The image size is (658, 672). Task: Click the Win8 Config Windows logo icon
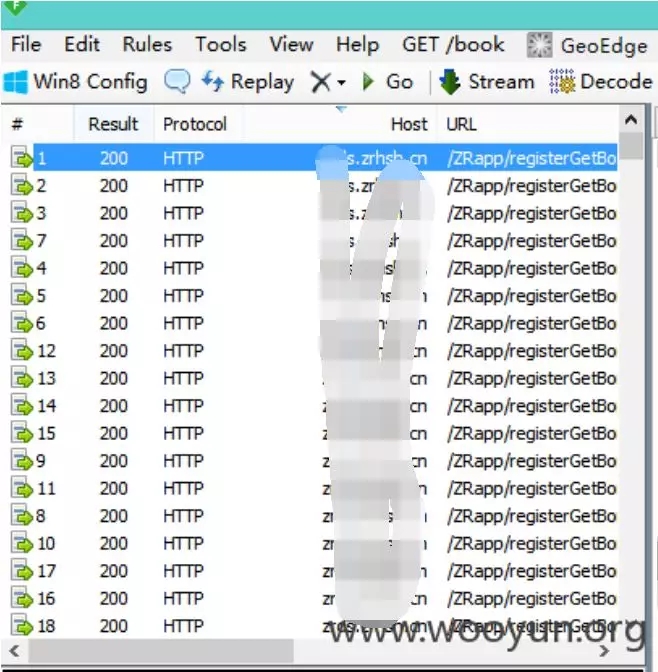16,81
